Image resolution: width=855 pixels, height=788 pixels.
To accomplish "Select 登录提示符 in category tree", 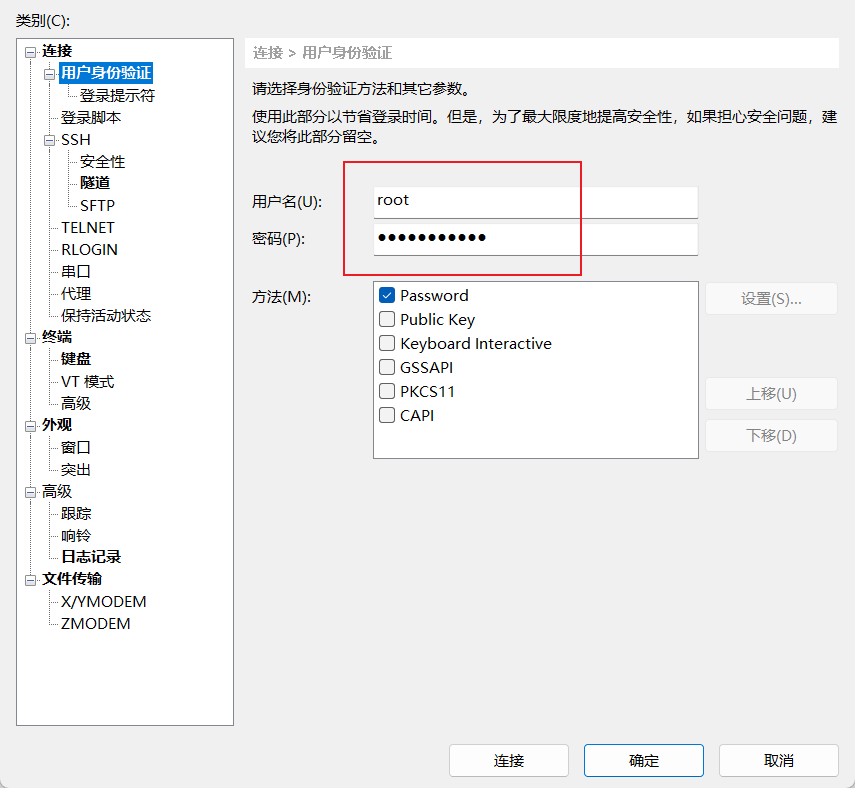I will click(x=117, y=95).
